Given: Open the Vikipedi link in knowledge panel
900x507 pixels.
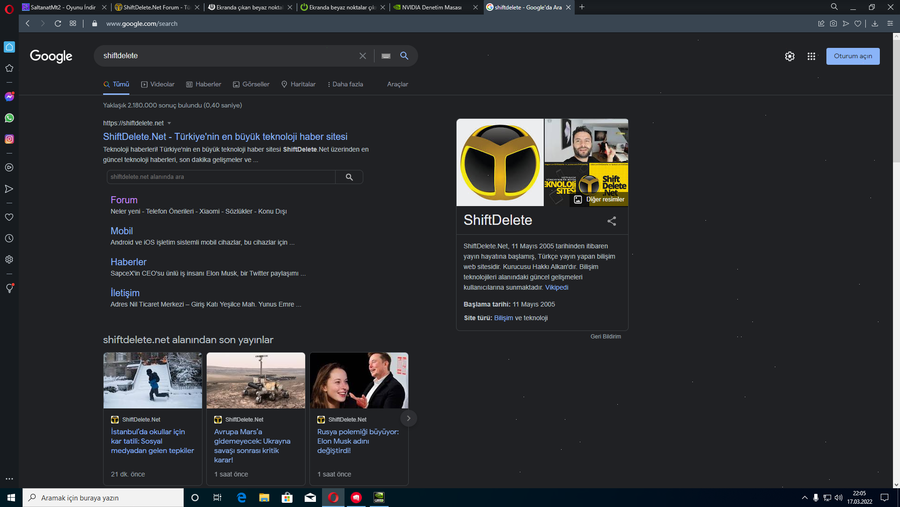Looking at the screenshot, I should coord(556,287).
